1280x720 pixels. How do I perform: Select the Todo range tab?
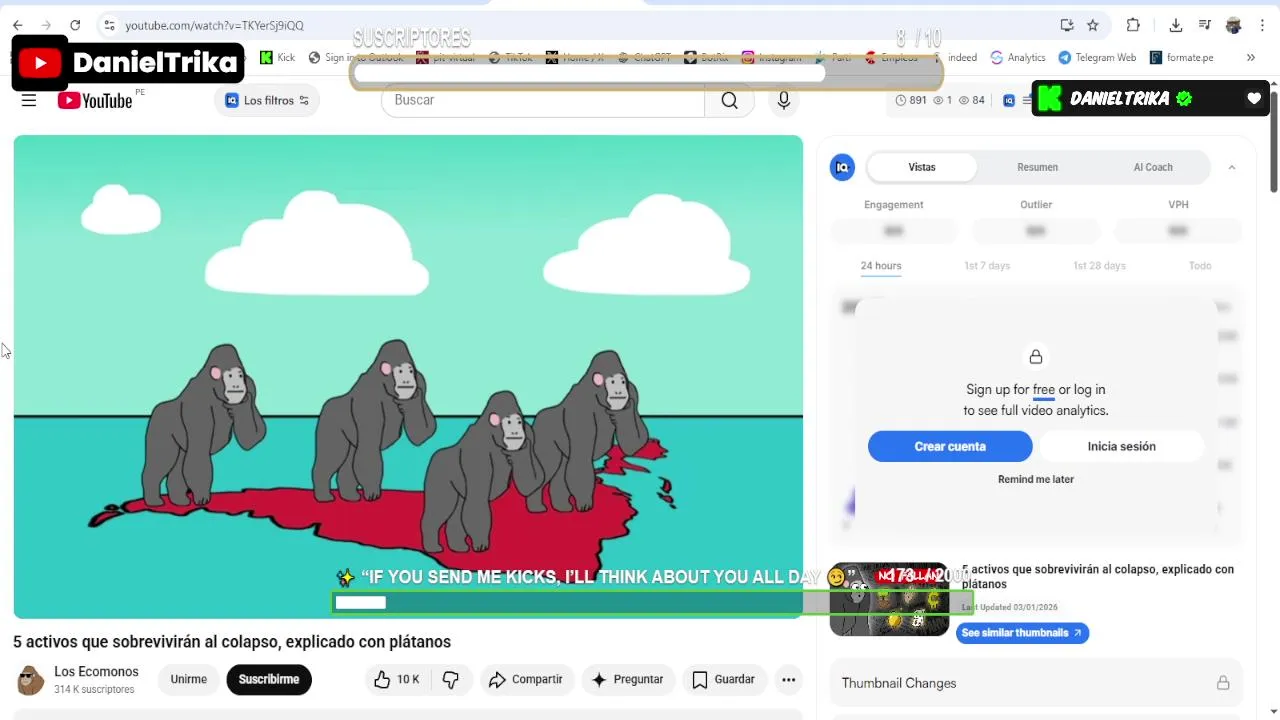point(1200,266)
